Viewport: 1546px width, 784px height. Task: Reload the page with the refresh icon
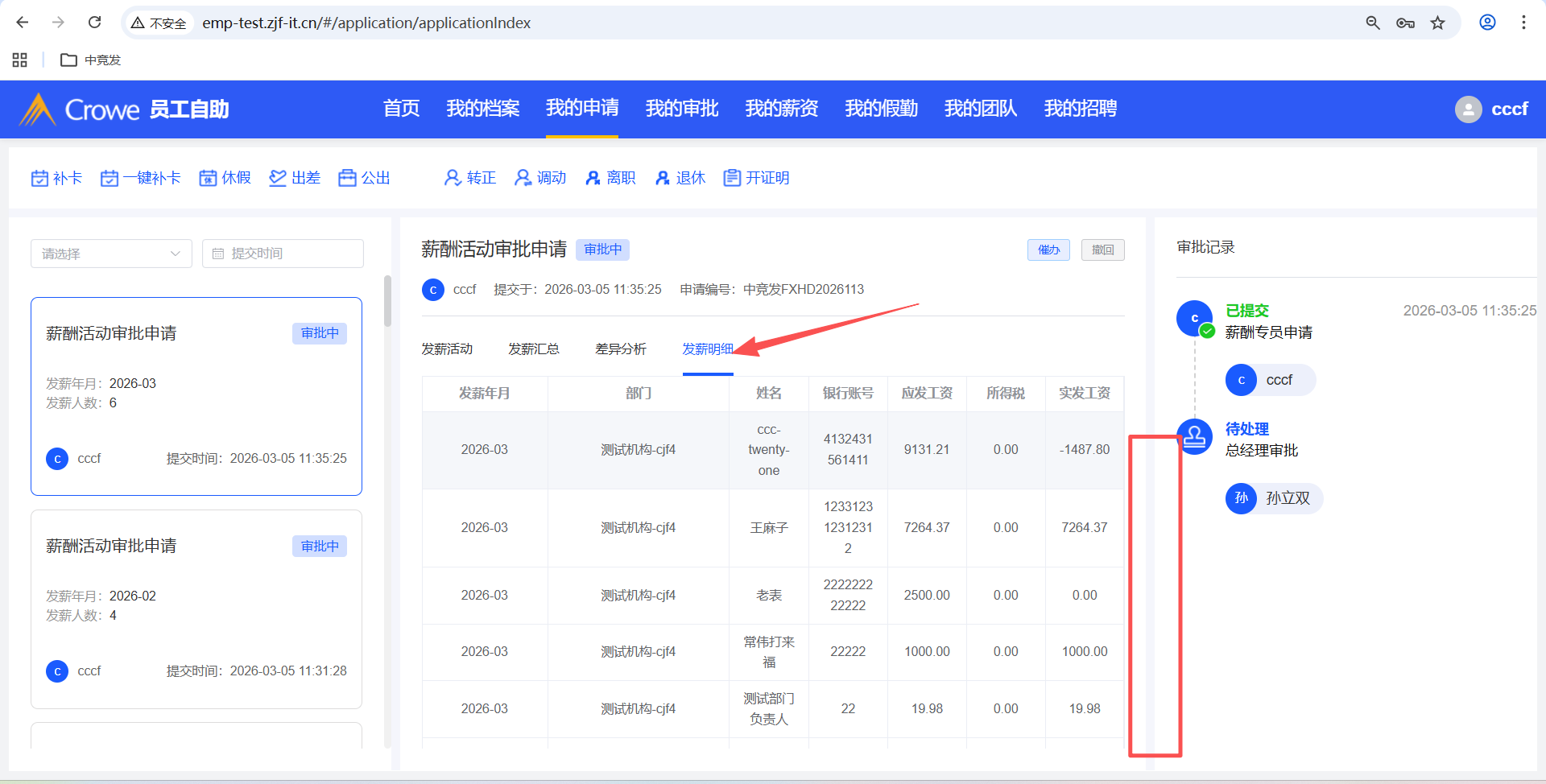point(94,23)
